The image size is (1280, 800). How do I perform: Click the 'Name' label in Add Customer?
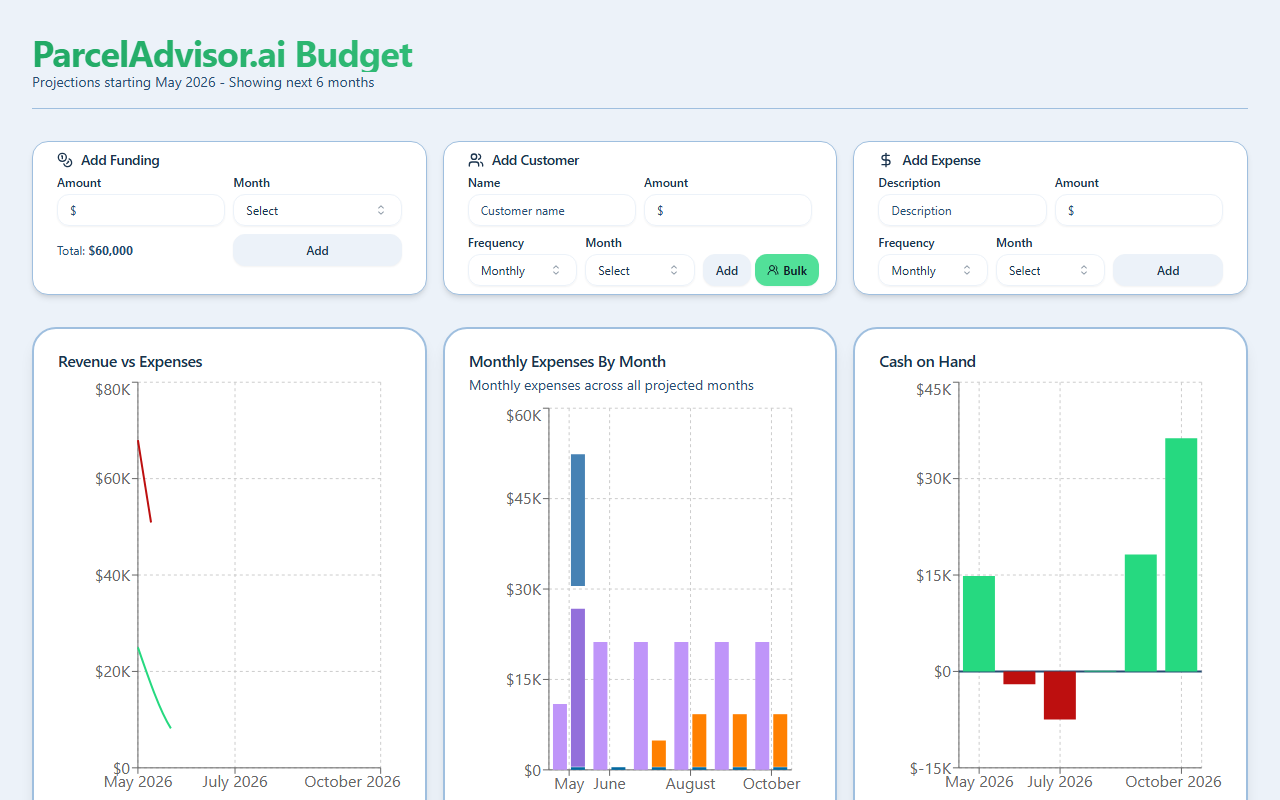coord(484,183)
